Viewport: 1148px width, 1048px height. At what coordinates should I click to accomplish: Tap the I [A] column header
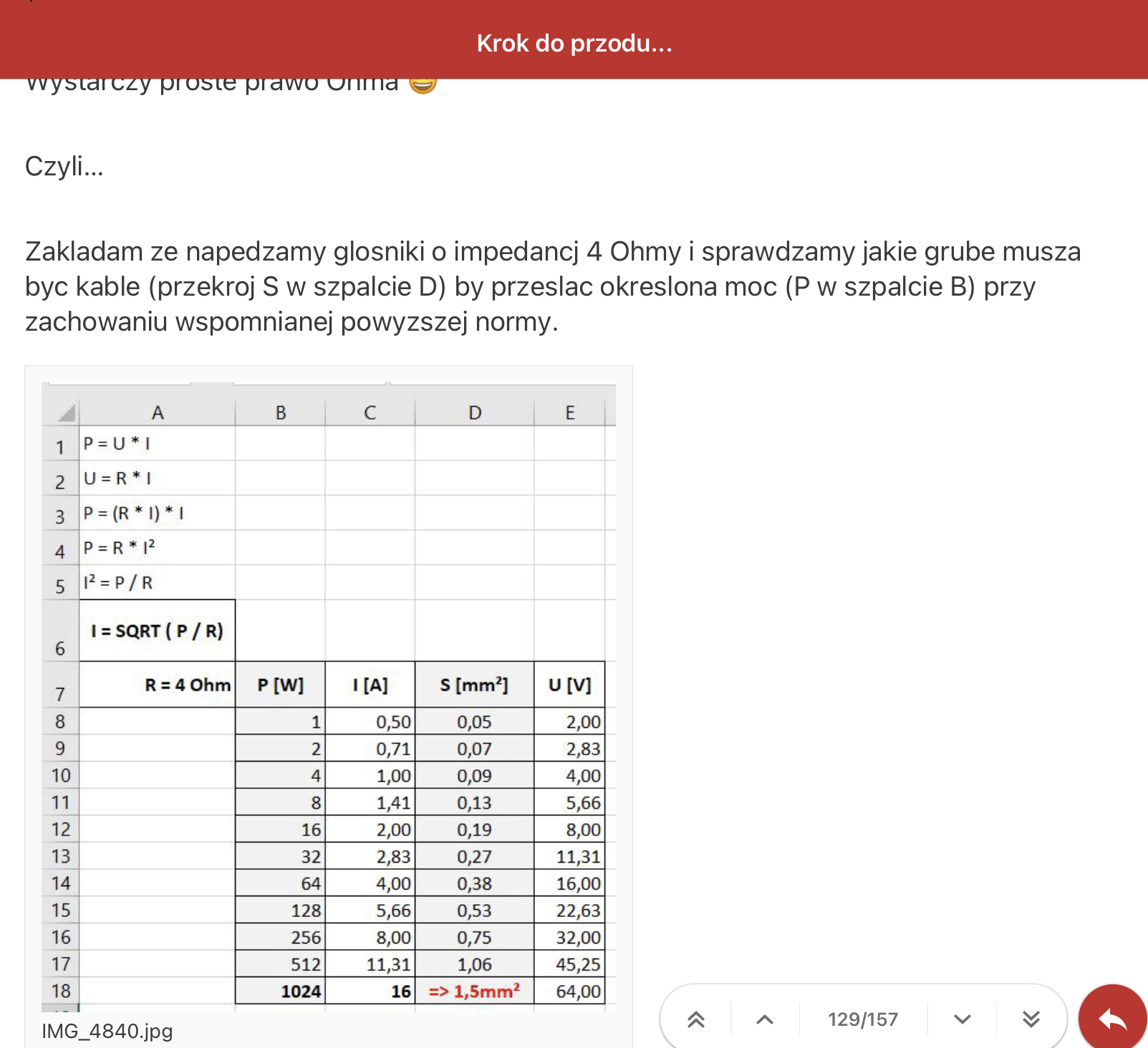coord(370,684)
